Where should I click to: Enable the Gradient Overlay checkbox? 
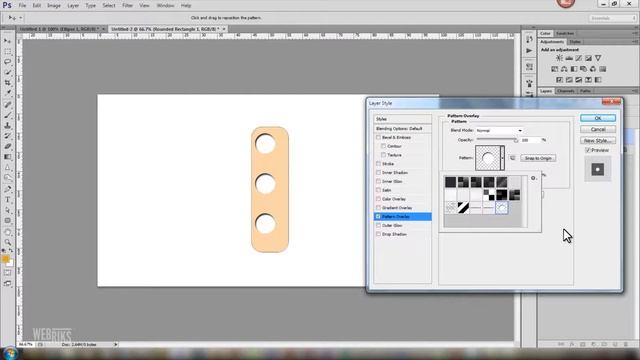pos(378,208)
